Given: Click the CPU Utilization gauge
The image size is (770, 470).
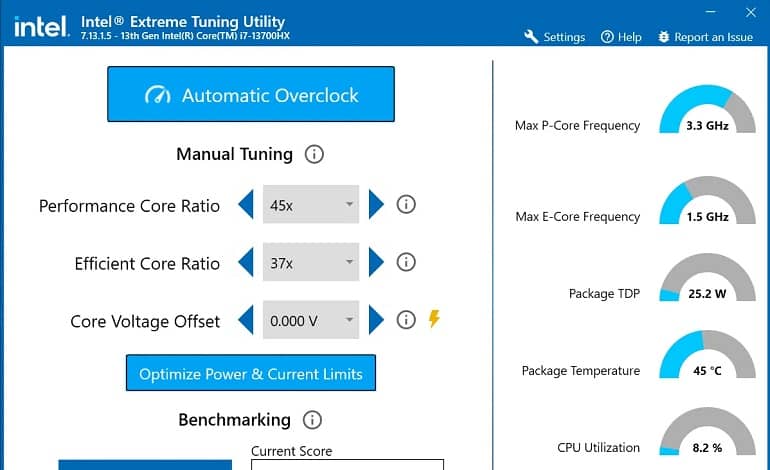Looking at the screenshot, I should [x=707, y=431].
